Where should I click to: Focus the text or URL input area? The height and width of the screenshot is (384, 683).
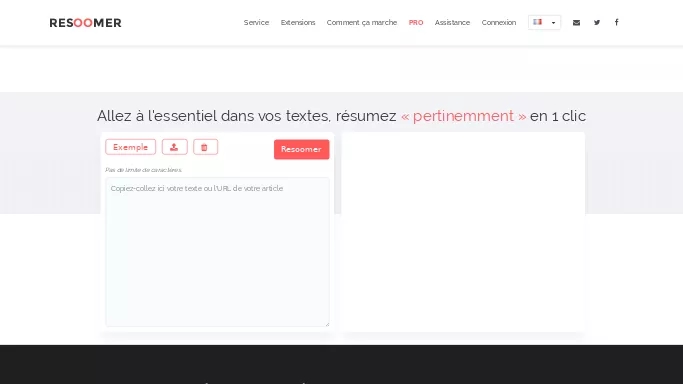pos(217,252)
